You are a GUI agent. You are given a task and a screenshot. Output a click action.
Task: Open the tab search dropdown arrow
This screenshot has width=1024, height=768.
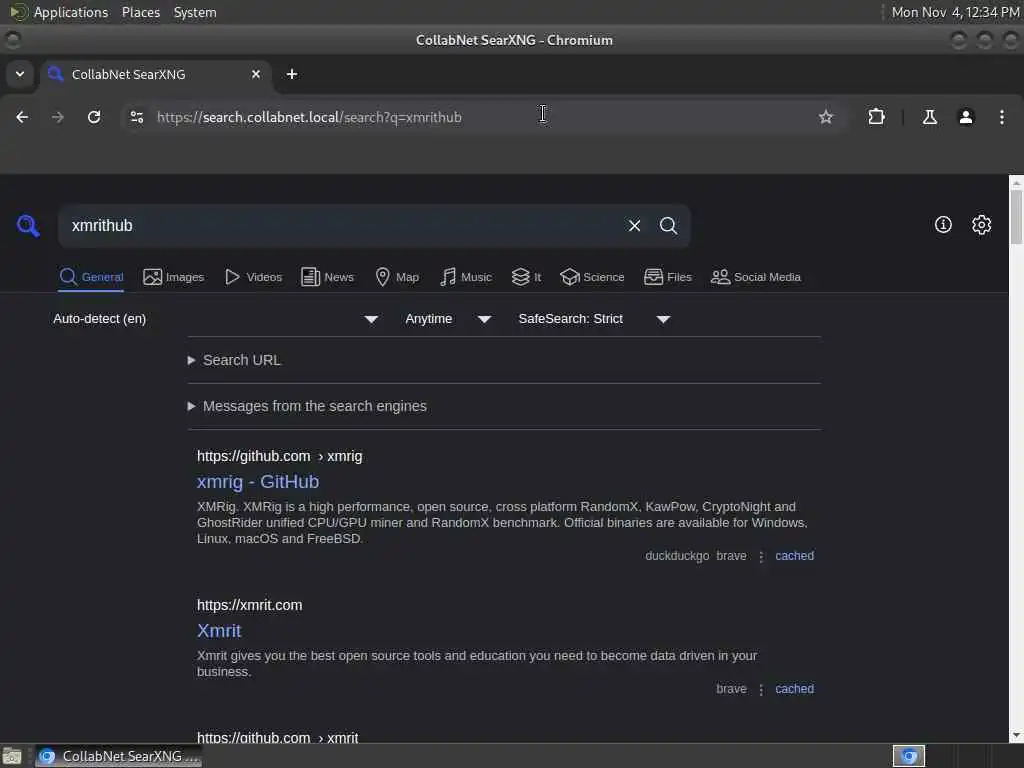point(20,74)
